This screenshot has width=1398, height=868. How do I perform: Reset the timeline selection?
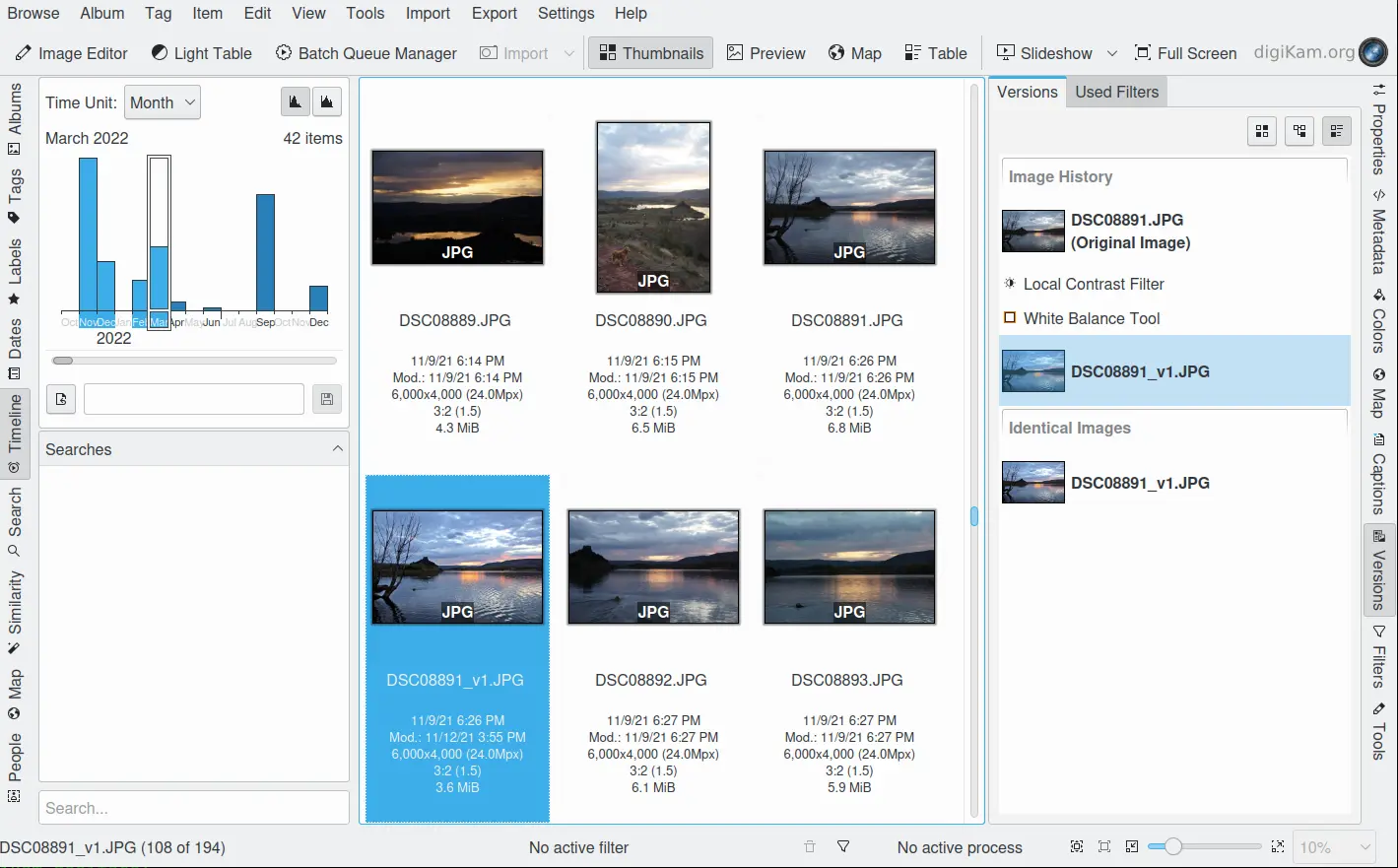61,399
